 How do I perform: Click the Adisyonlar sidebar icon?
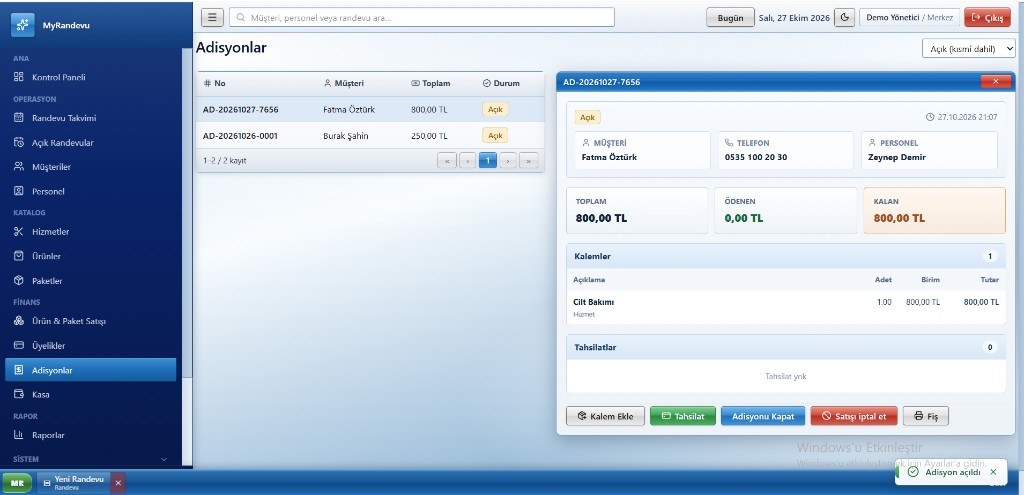(x=19, y=370)
